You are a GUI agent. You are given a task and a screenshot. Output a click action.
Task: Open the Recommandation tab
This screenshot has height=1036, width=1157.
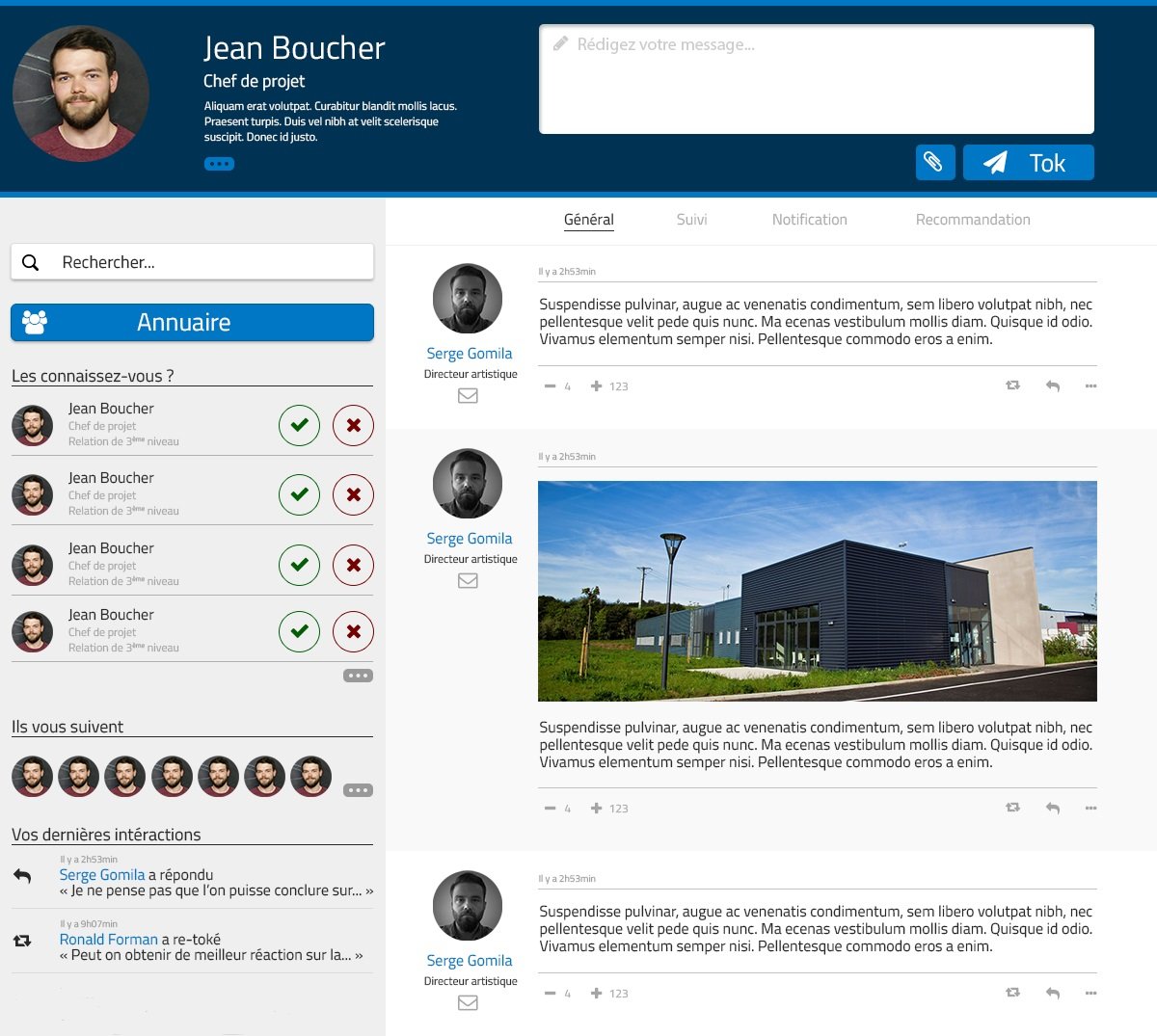click(x=972, y=220)
